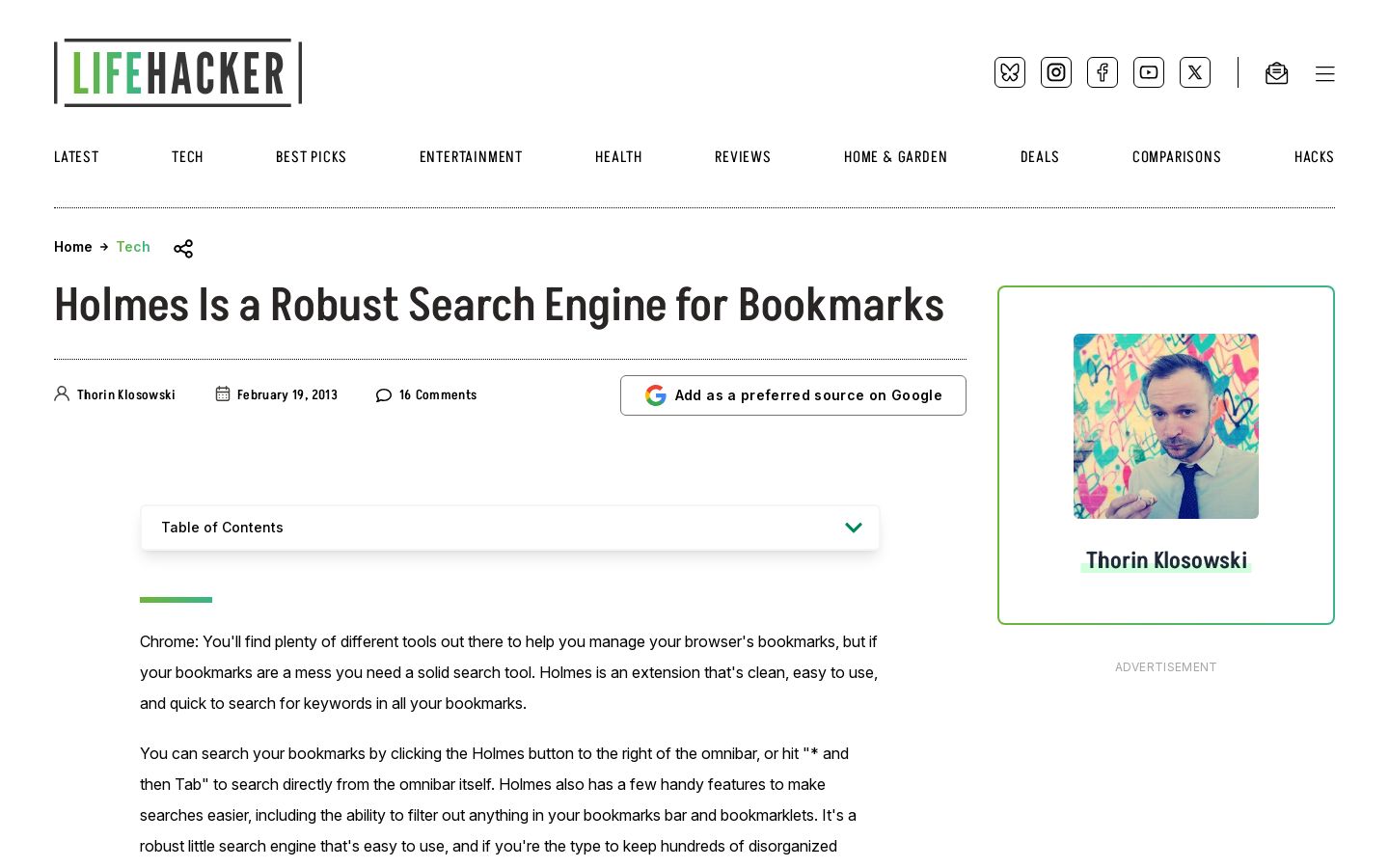The width and height of the screenshot is (1389, 868).
Task: Expand the Table of Contents chevron
Action: click(x=854, y=528)
